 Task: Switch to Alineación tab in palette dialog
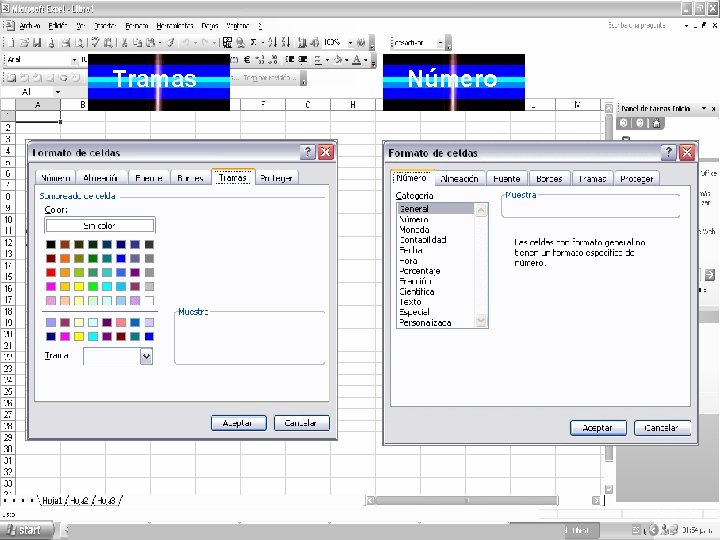coord(101,178)
